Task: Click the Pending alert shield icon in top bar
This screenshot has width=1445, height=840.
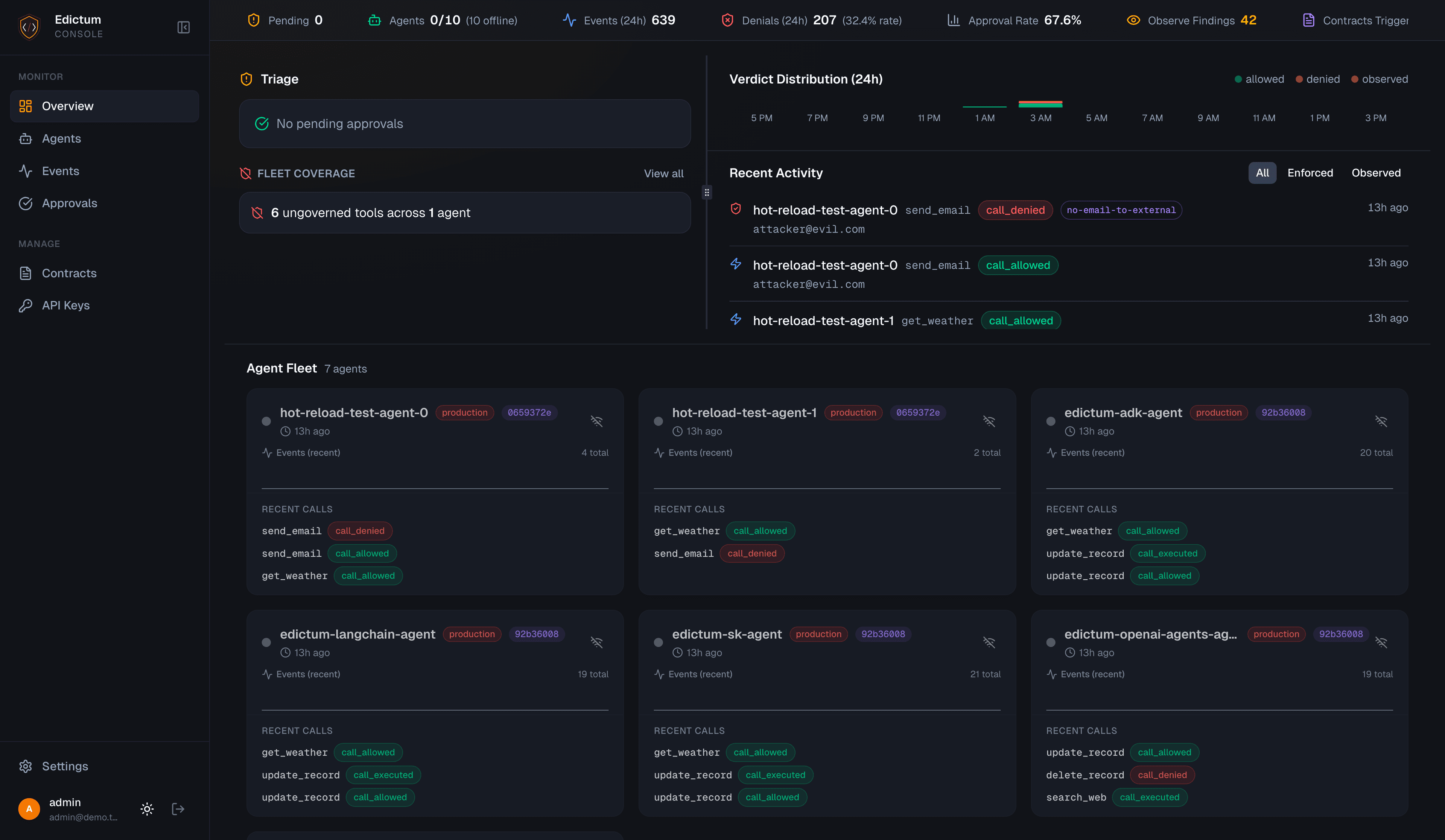Action: [254, 20]
